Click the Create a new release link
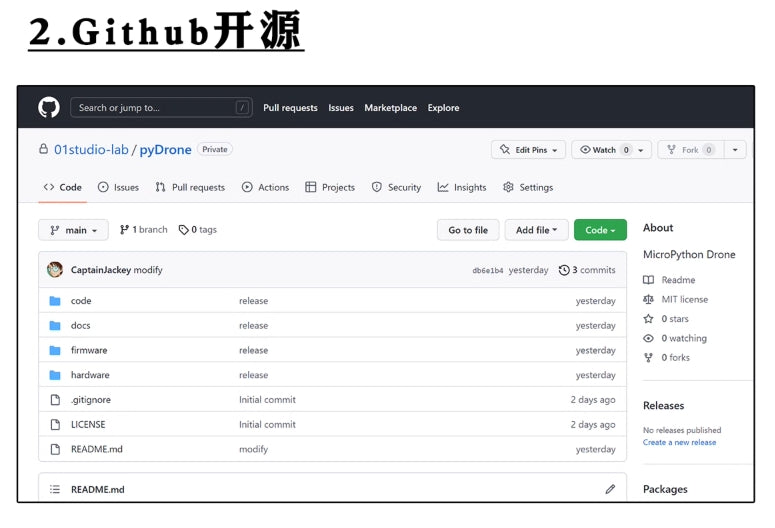775x528 pixels. tap(679, 442)
